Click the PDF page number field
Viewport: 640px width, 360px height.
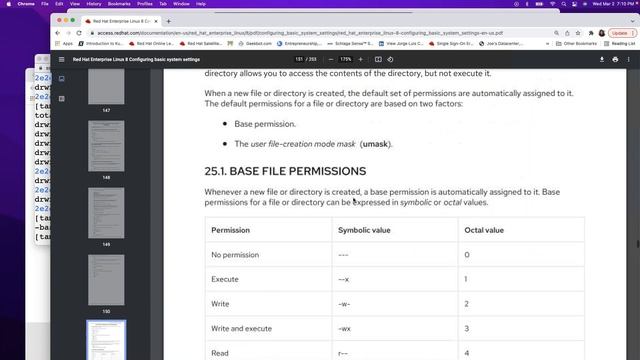[299, 60]
